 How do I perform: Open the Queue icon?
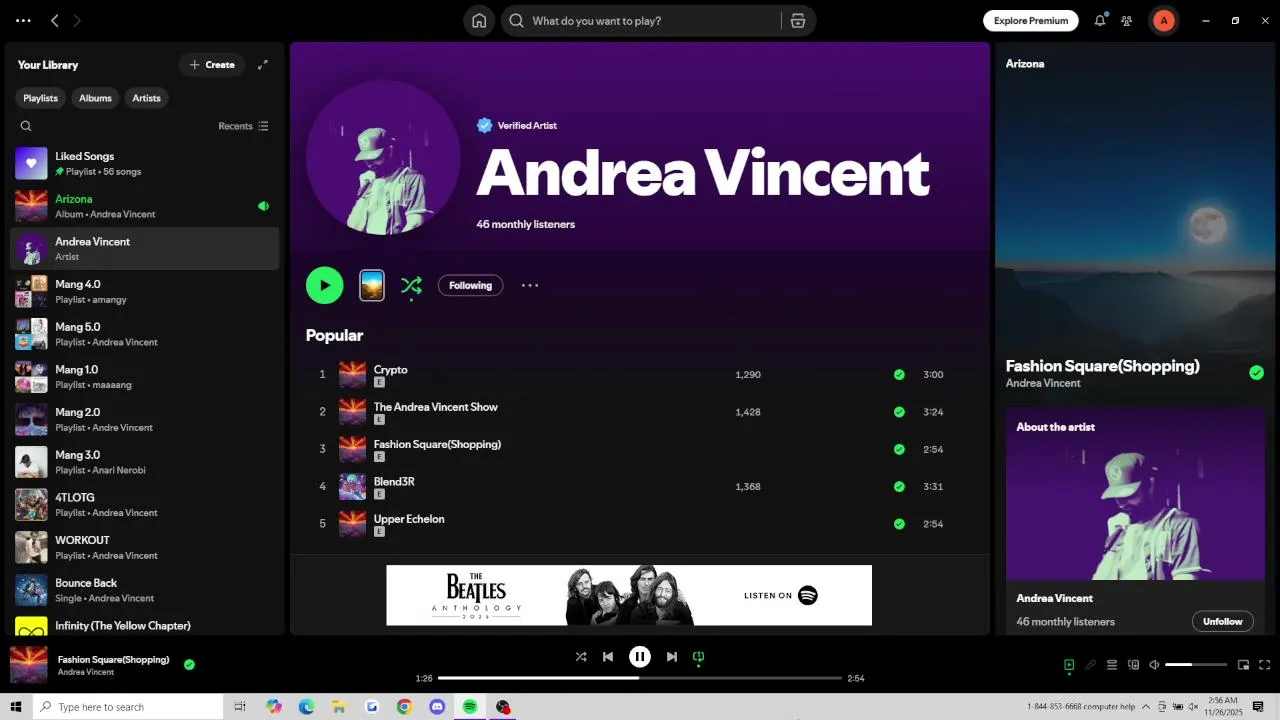pos(1112,665)
